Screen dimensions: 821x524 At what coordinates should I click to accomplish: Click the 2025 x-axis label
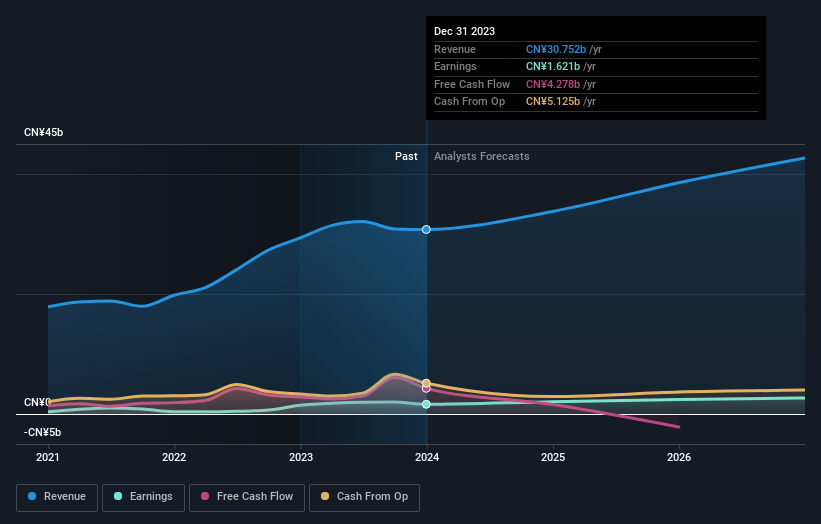pyautogui.click(x=553, y=457)
